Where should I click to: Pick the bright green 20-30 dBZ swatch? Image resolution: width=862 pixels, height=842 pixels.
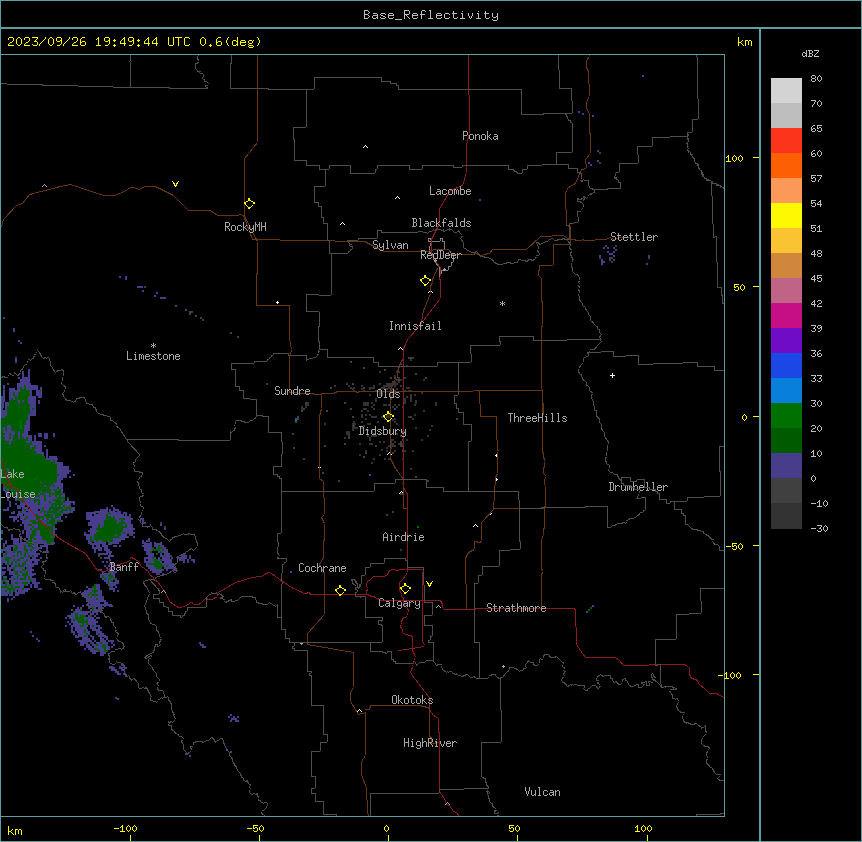(x=786, y=416)
